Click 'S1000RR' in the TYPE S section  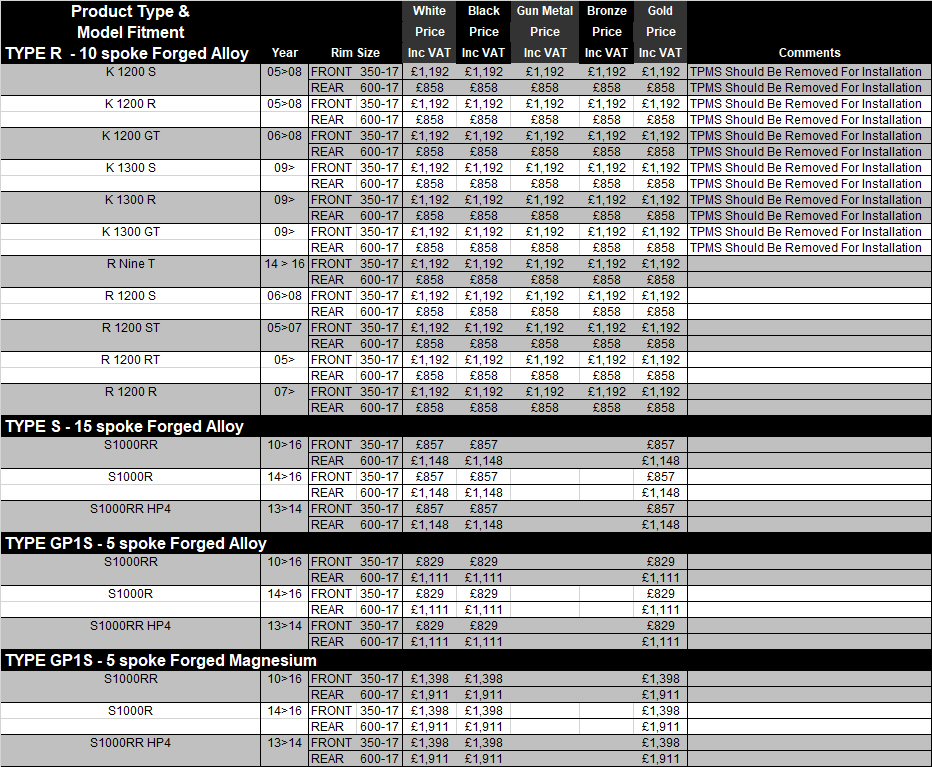[130, 445]
